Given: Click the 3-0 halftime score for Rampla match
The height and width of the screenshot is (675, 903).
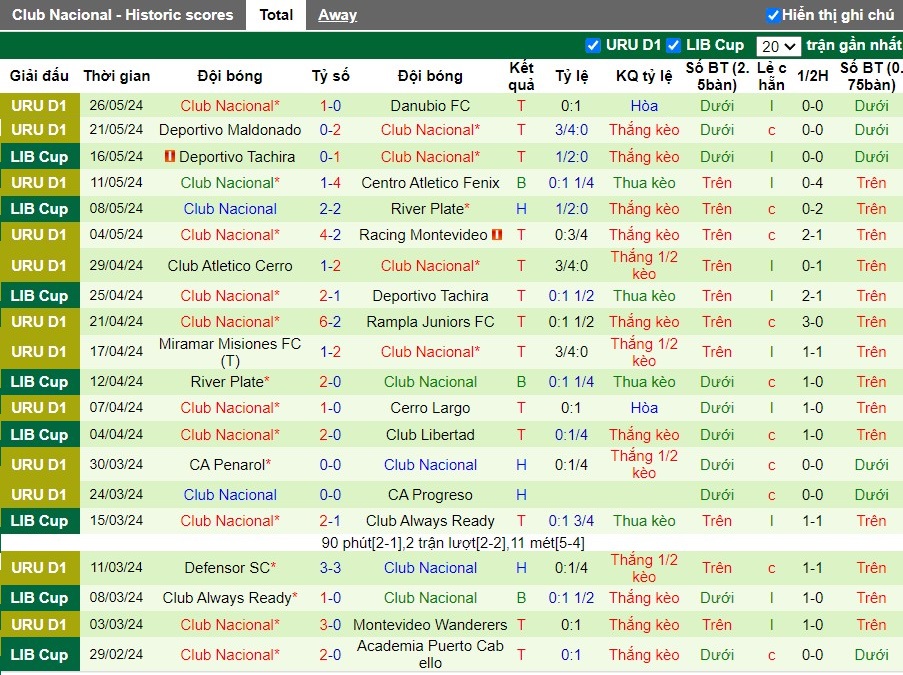Looking at the screenshot, I should point(813,322).
